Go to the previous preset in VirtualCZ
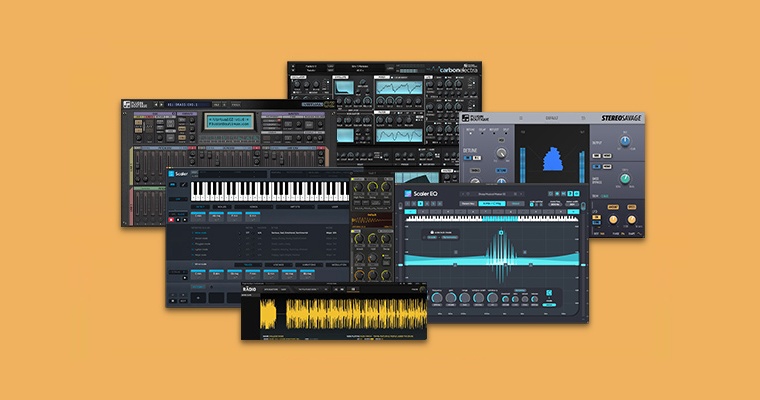 156,105
